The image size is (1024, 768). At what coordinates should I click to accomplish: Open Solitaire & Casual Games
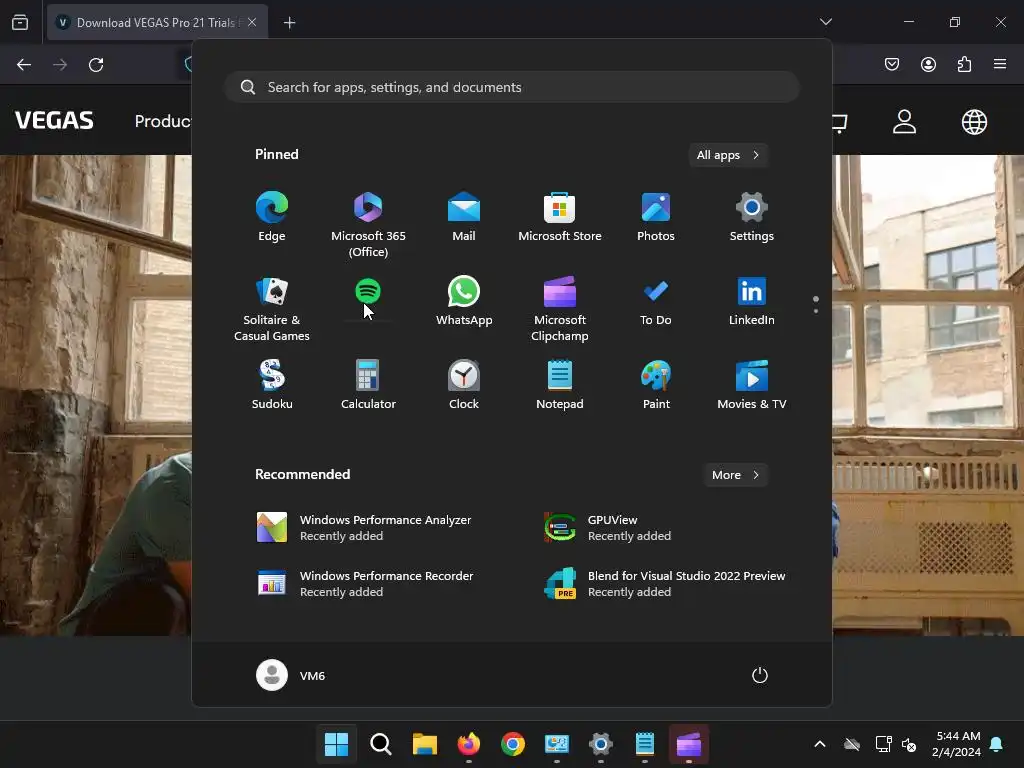click(272, 308)
